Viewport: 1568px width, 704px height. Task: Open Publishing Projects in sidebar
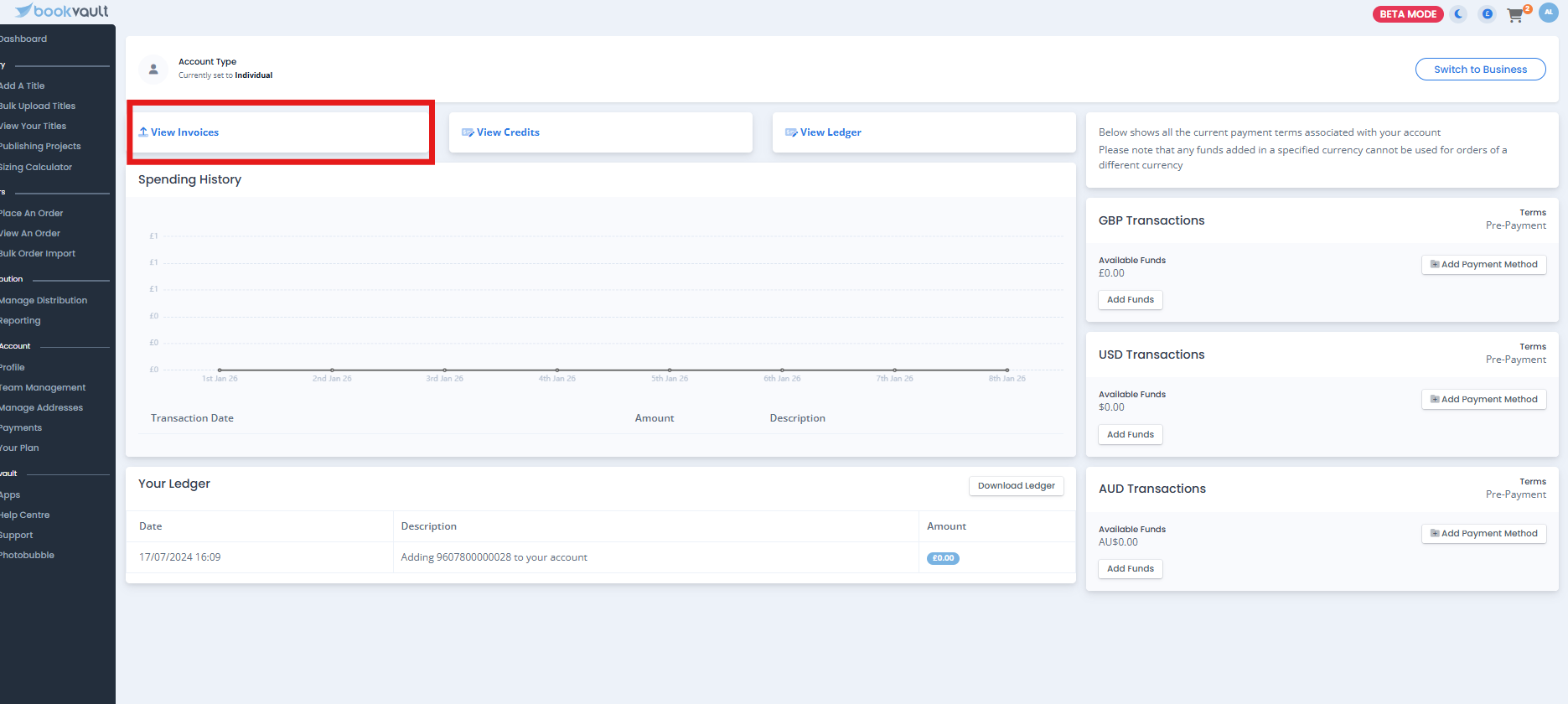(x=40, y=146)
